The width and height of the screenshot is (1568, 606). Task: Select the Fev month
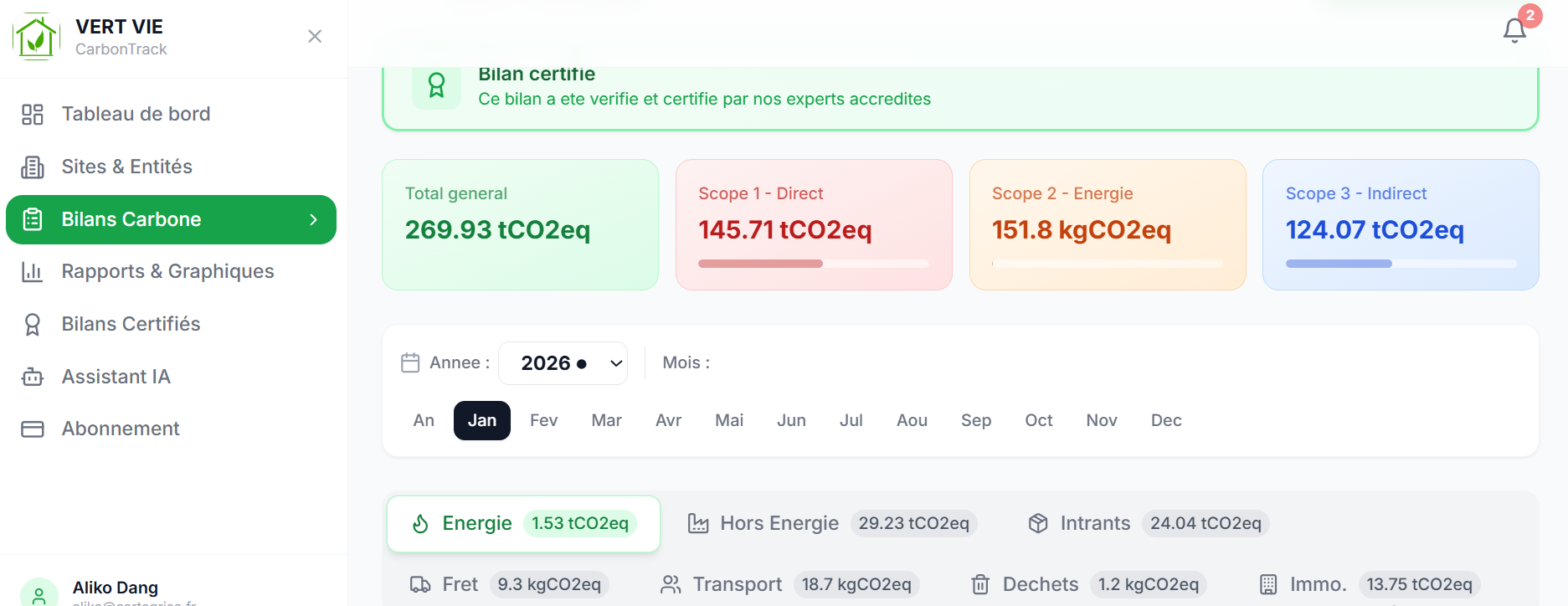coord(543,420)
